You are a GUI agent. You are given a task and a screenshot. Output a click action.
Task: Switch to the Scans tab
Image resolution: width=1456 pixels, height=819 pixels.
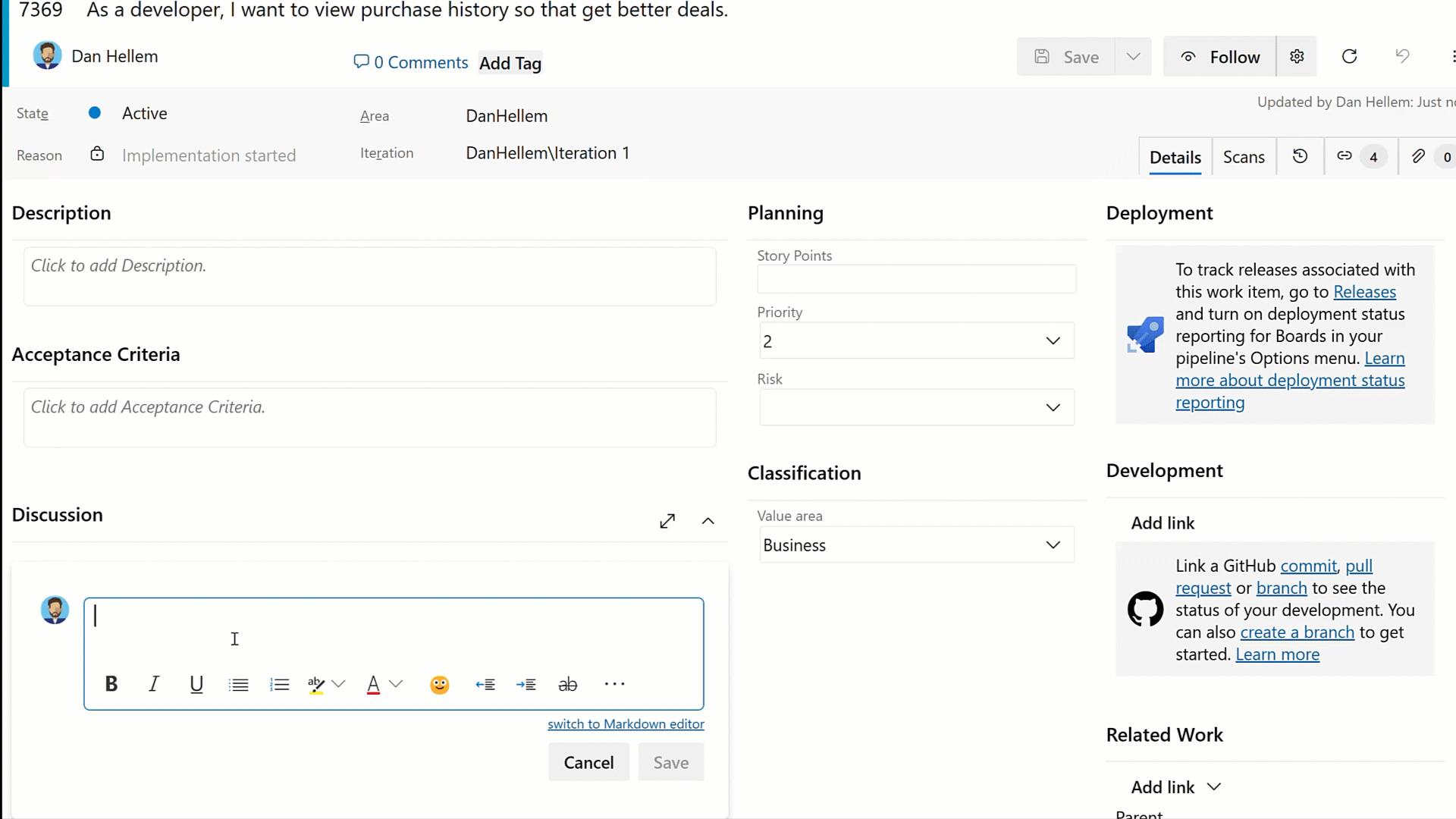pyautogui.click(x=1244, y=156)
